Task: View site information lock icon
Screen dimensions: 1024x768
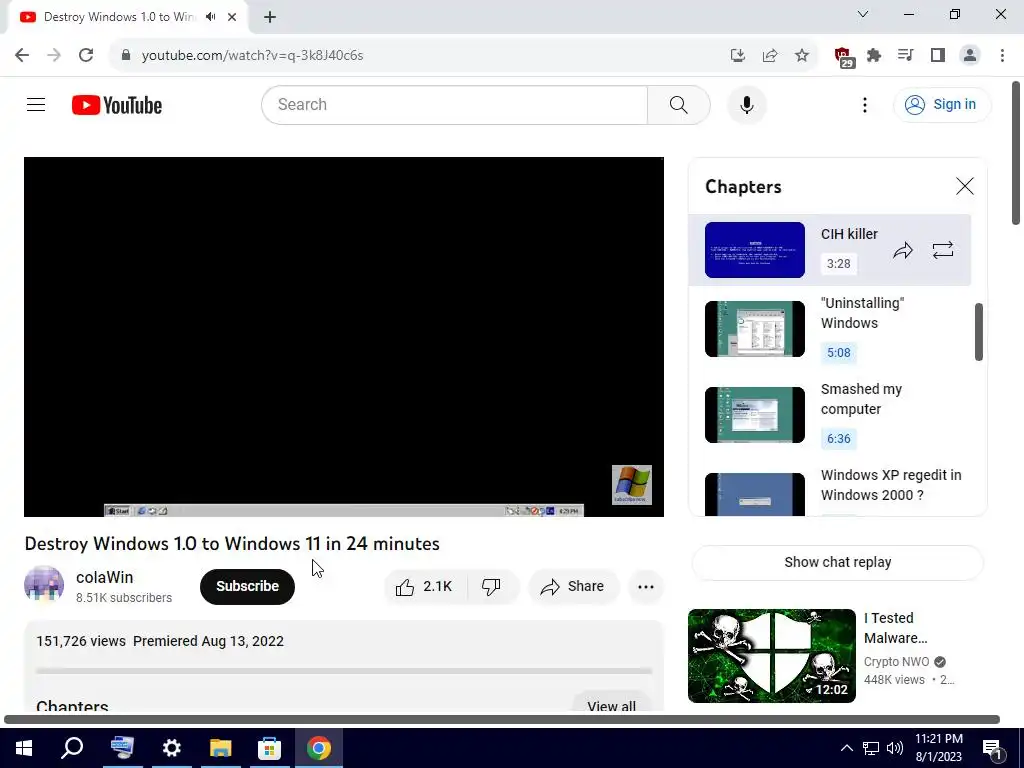Action: pyautogui.click(x=126, y=56)
